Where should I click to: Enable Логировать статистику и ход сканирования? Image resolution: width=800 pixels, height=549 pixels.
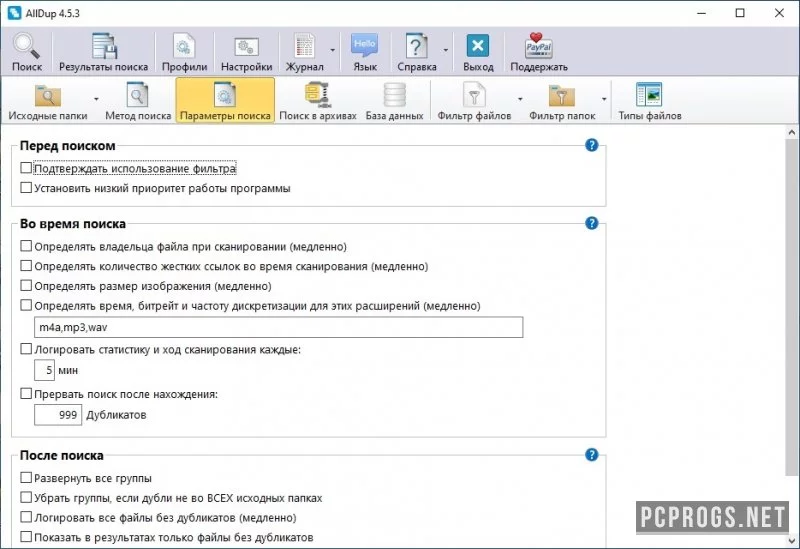coord(26,349)
